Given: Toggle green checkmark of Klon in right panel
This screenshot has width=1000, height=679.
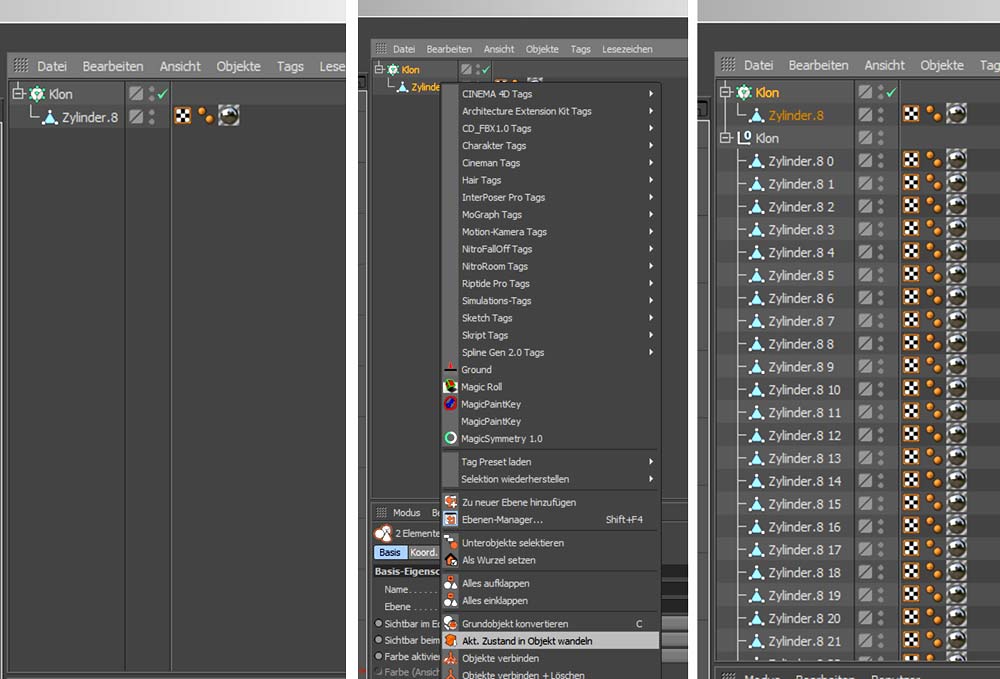Looking at the screenshot, I should point(892,93).
